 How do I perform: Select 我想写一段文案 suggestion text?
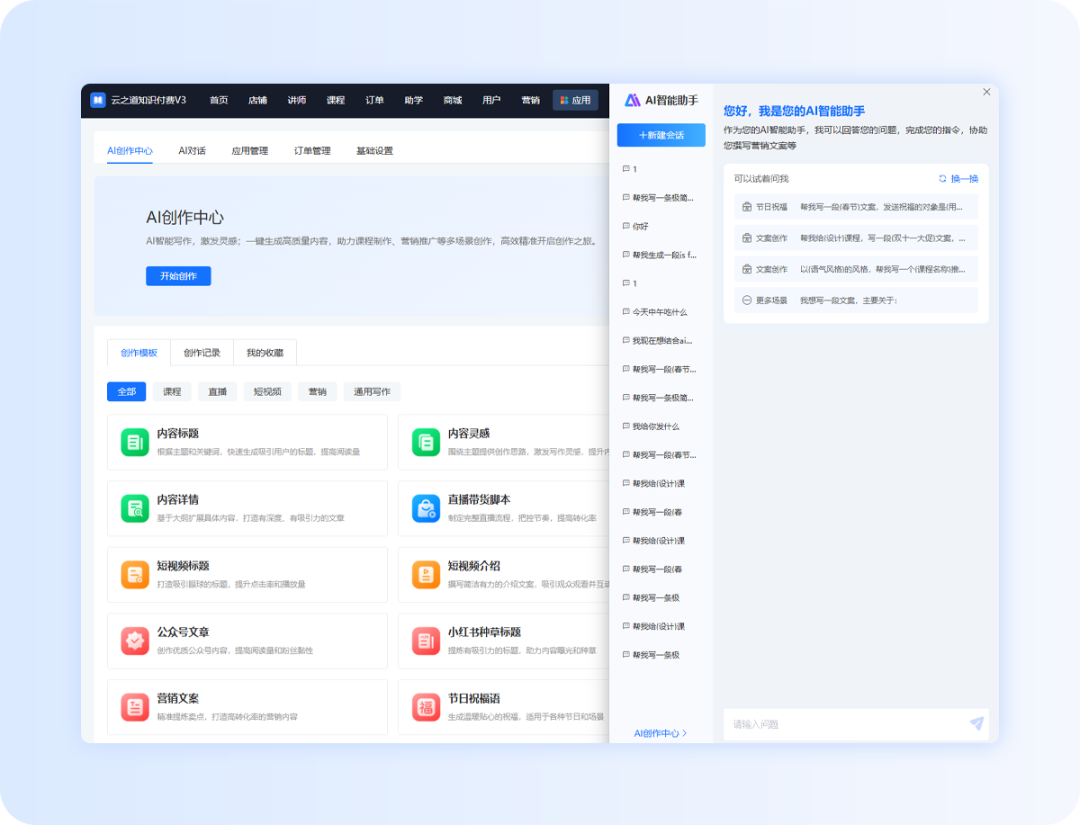tap(848, 300)
